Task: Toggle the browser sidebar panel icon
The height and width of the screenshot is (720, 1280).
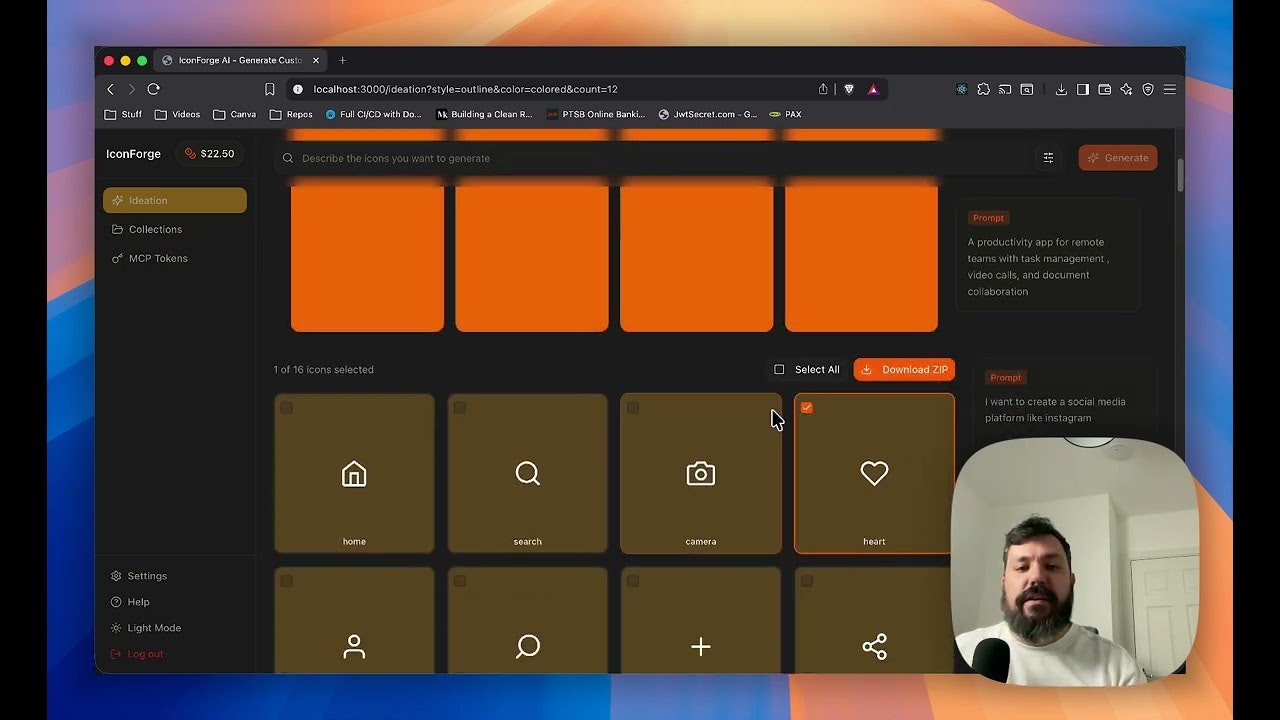Action: click(x=1083, y=89)
